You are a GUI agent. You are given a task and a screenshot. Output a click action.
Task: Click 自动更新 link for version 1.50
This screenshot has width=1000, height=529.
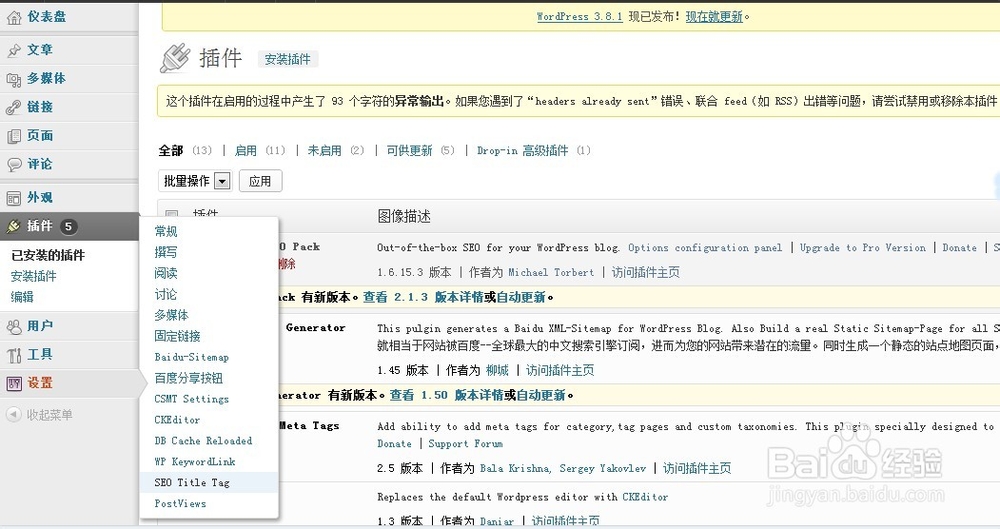541,396
